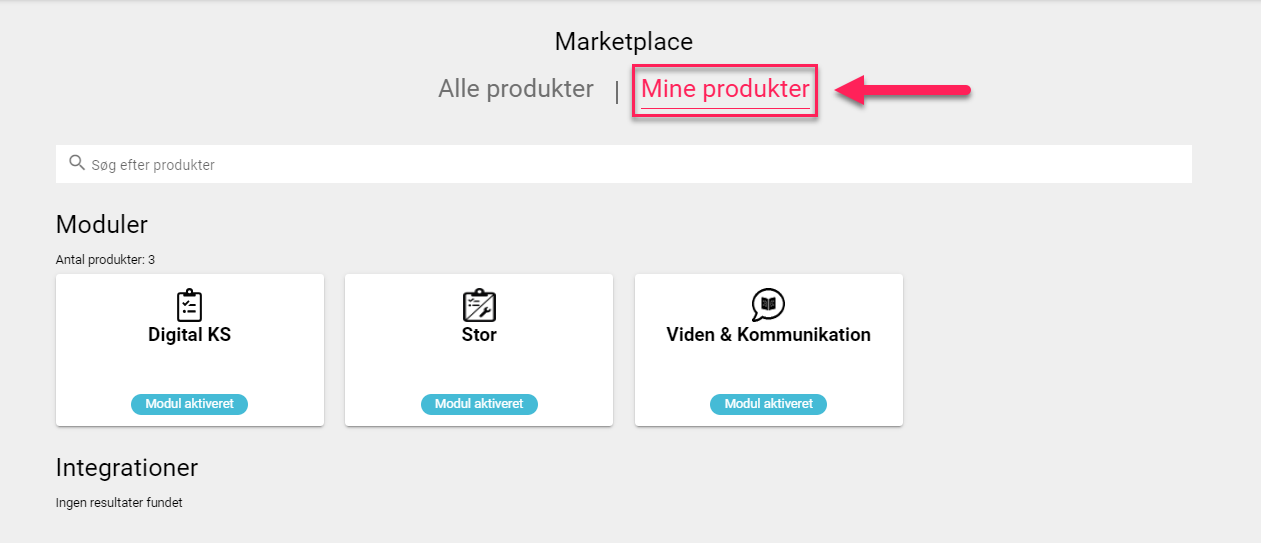Click the Marketplace page title

[x=624, y=42]
